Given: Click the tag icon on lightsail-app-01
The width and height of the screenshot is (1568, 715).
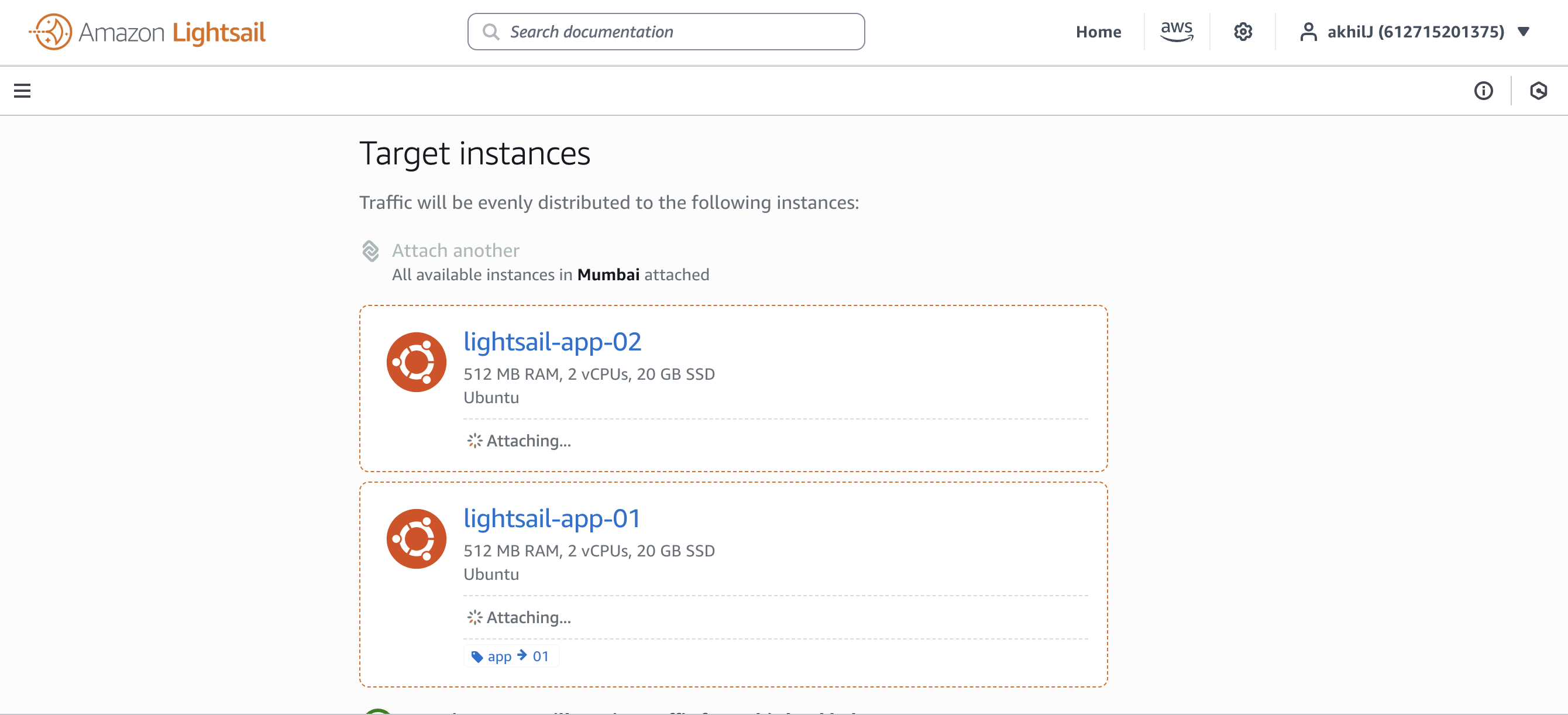Looking at the screenshot, I should [x=477, y=656].
